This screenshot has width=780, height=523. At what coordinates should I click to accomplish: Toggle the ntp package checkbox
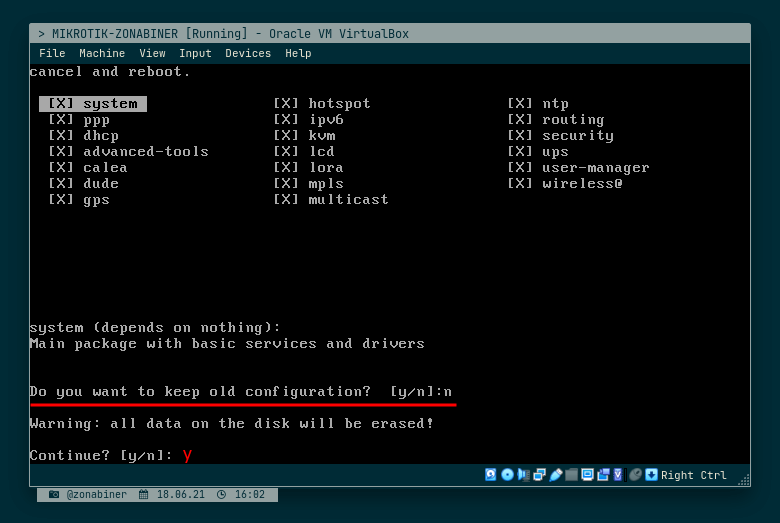click(x=520, y=104)
